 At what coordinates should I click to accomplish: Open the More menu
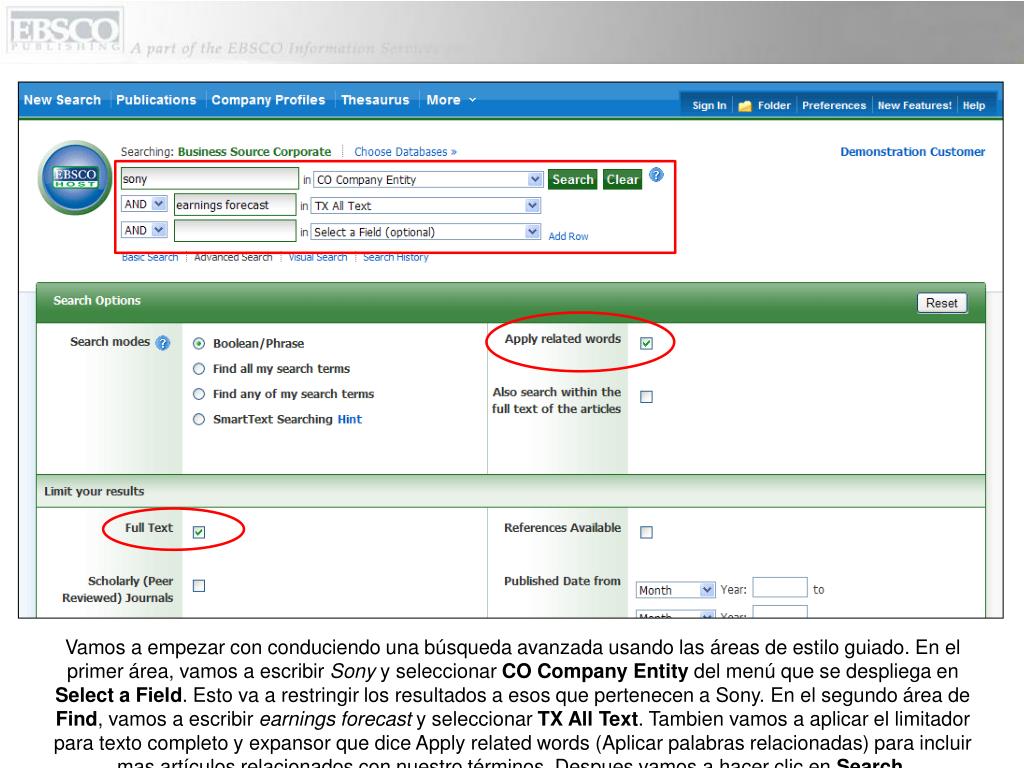click(450, 100)
